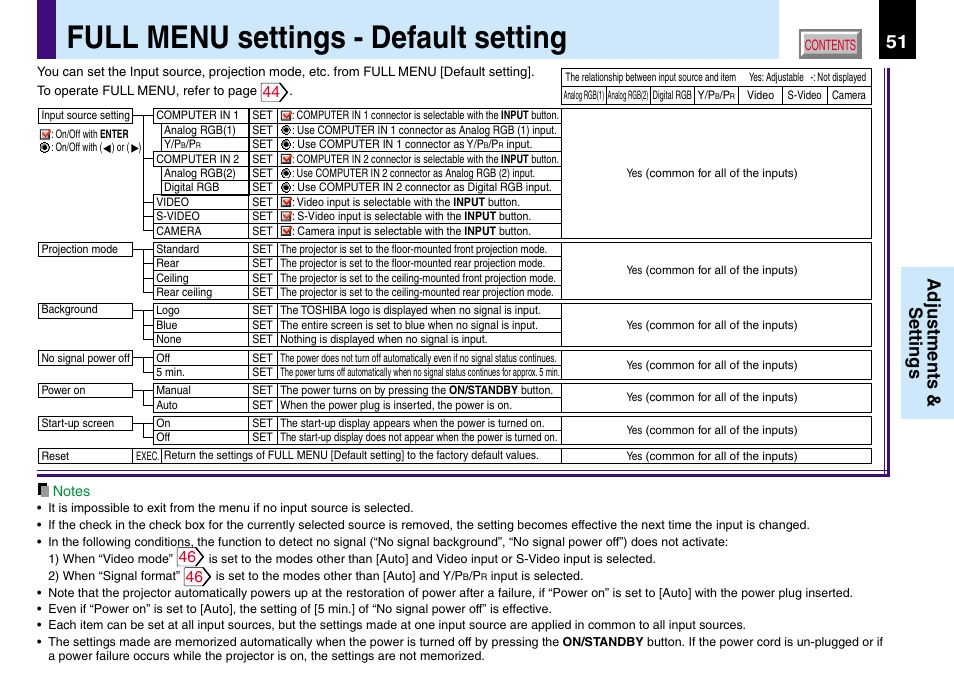Click the legend radio icon beside On/Off with arrows
The width and height of the screenshot is (954, 676).
click(x=44, y=148)
